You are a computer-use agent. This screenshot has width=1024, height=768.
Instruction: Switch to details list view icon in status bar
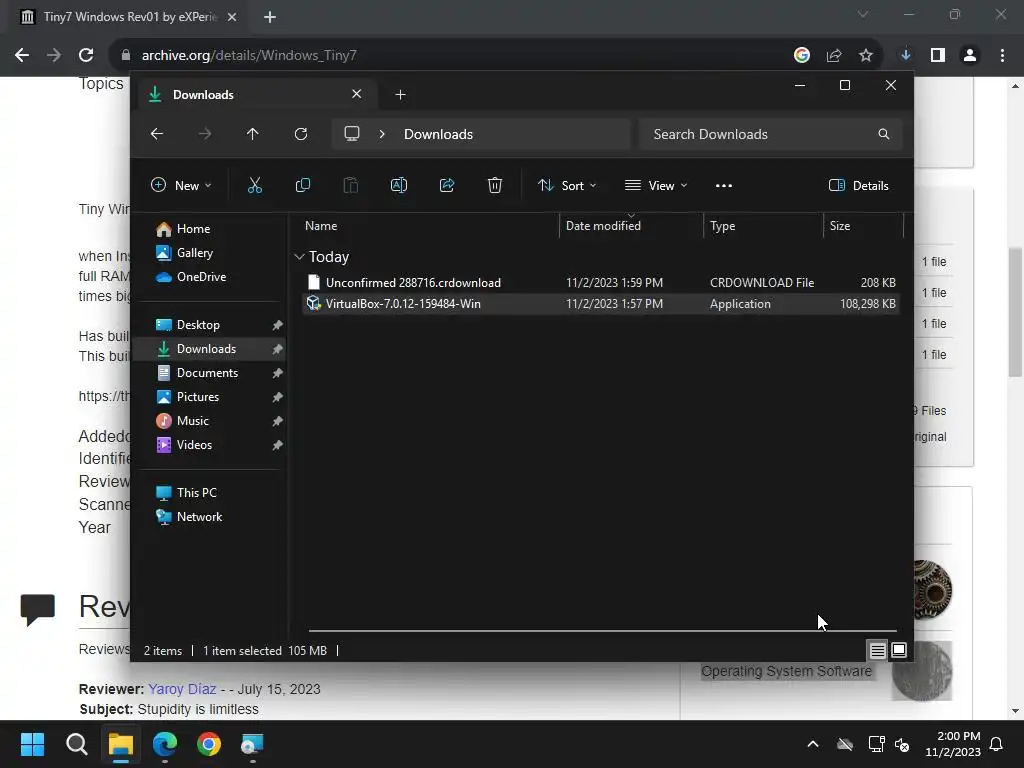pyautogui.click(x=877, y=650)
